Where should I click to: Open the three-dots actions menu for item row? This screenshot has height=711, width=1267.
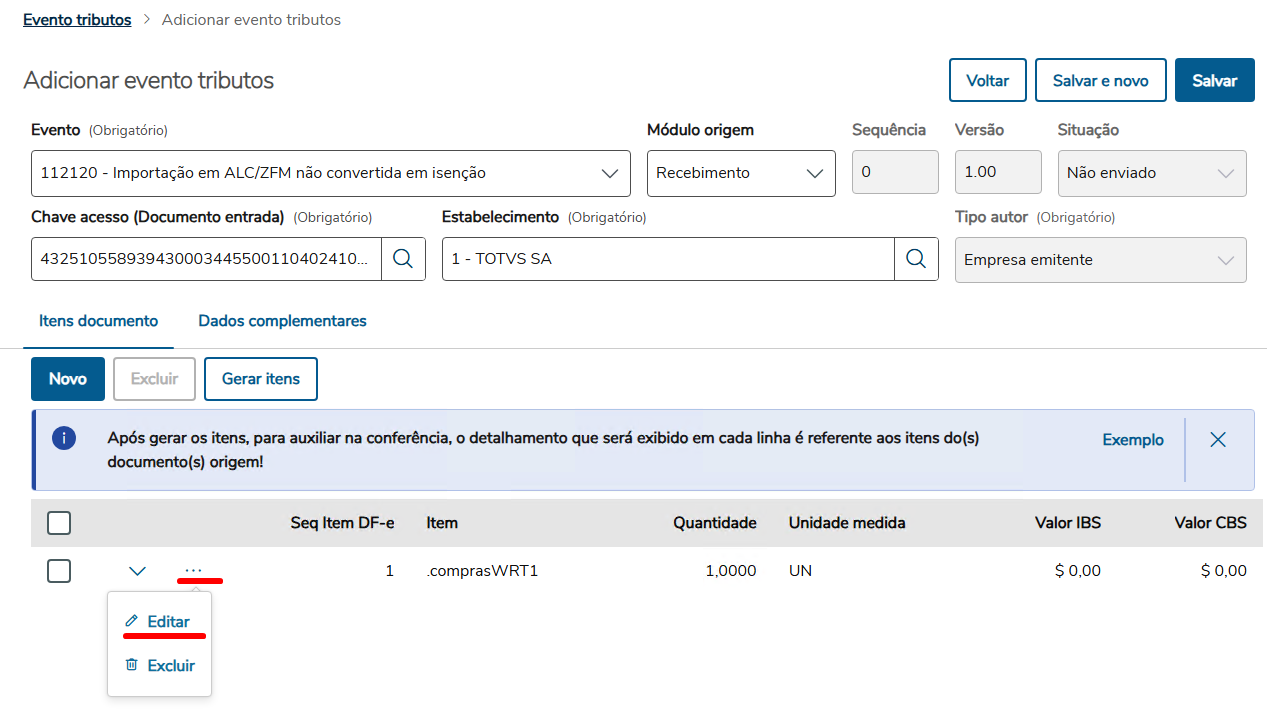[193, 571]
